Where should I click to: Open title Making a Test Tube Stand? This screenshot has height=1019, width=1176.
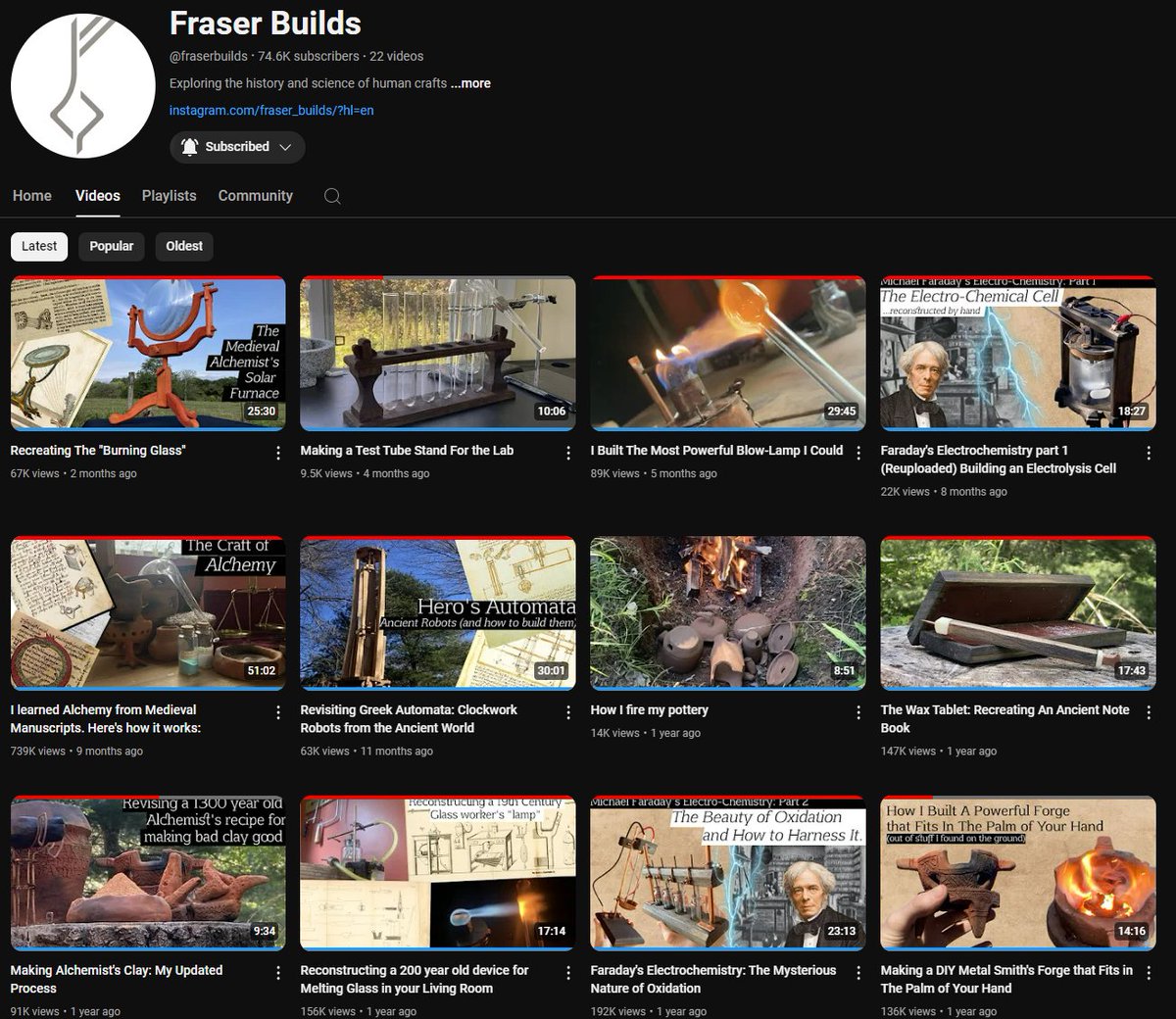coord(407,451)
